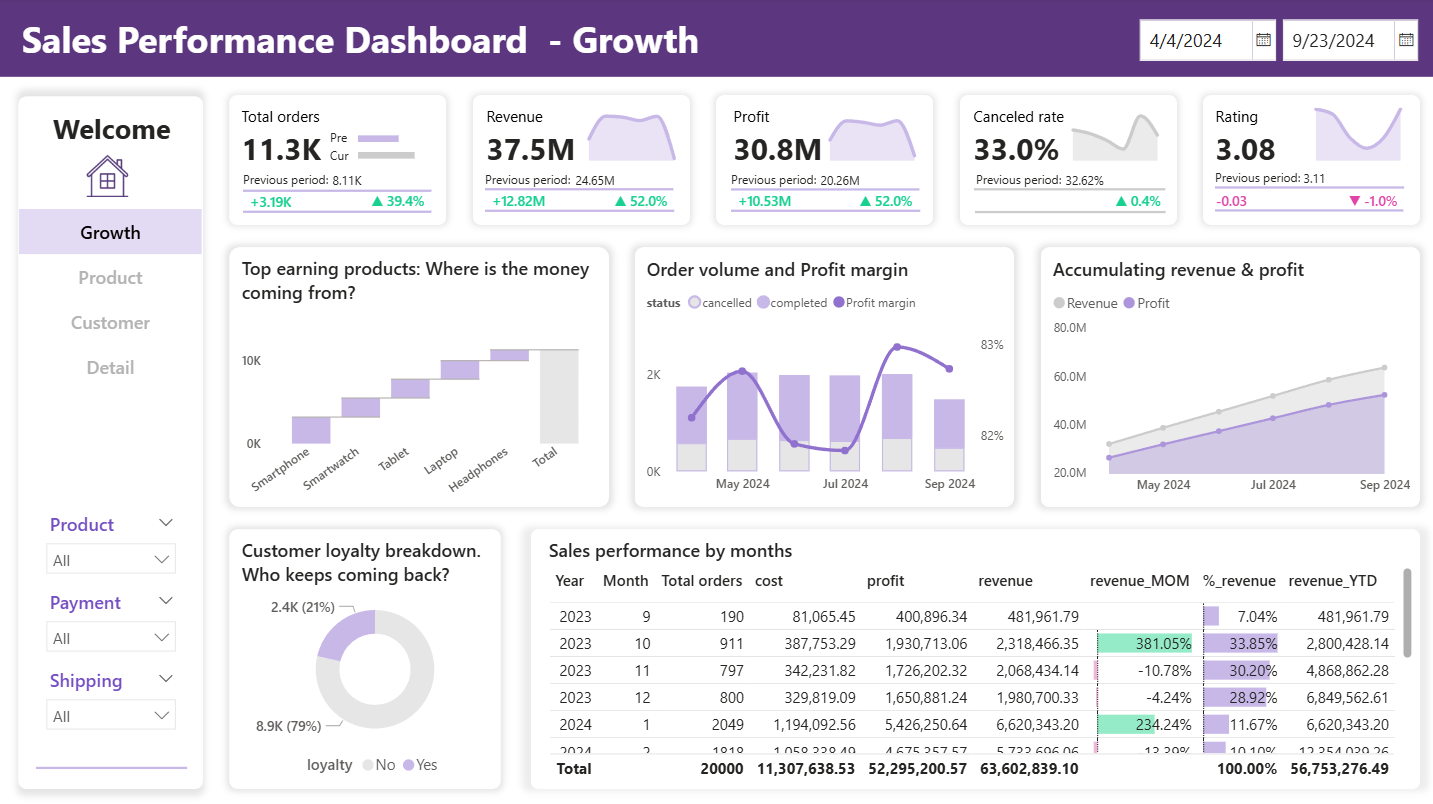Click the 4/4/2024 start date field
1433x804 pixels.
pyautogui.click(x=1194, y=41)
